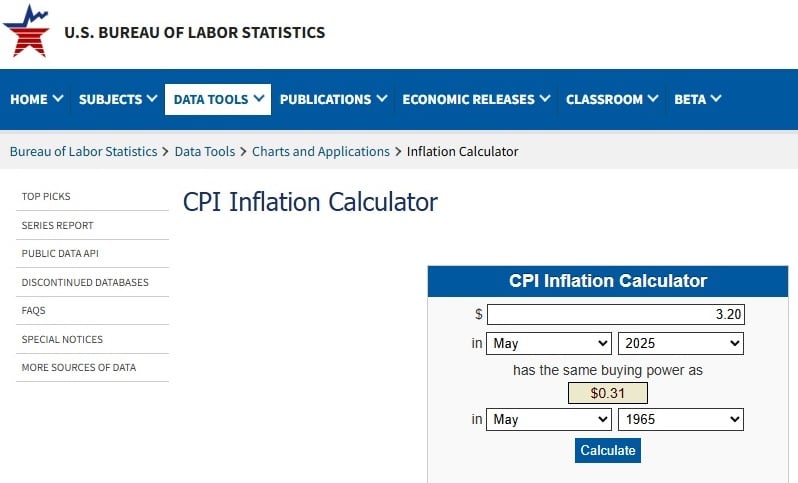The image size is (798, 483).
Task: Open the 2025 year dropdown
Action: tap(680, 344)
